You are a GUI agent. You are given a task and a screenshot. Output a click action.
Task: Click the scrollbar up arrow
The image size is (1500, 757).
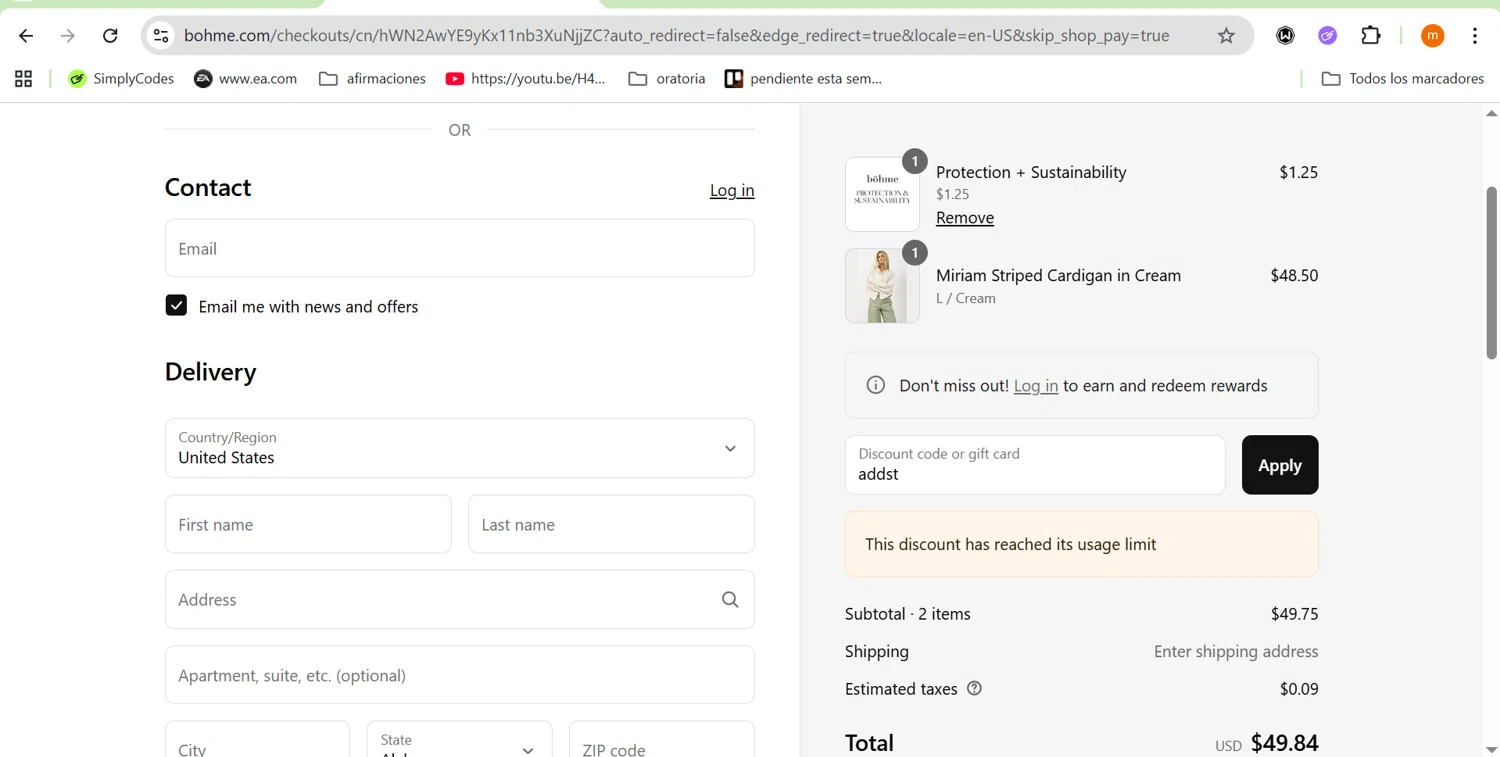1491,113
